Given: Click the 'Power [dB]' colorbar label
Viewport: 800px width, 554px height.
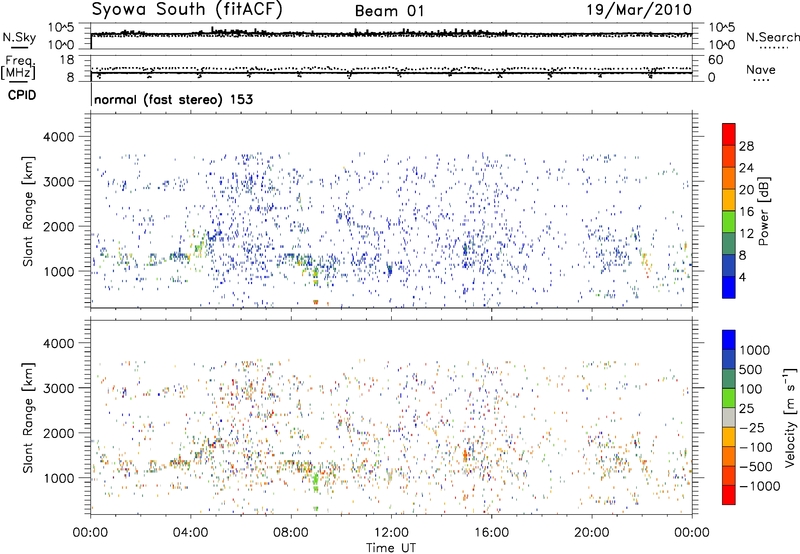Looking at the screenshot, I should 764,211.
